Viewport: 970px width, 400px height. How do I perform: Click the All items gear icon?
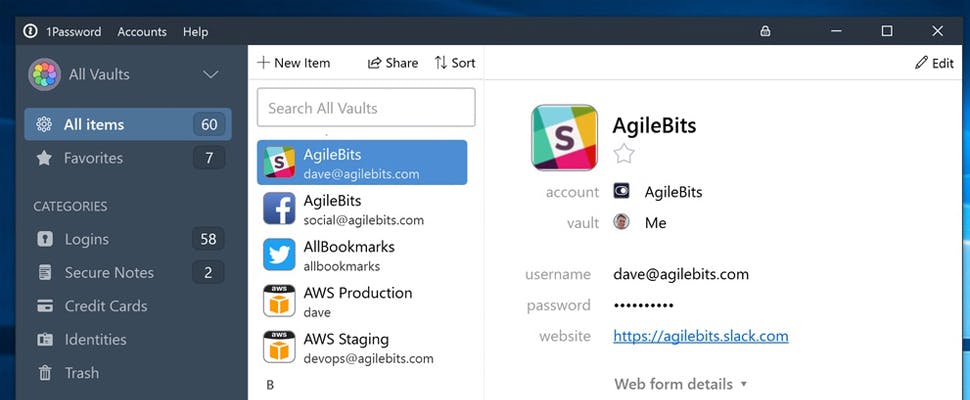tap(44, 124)
